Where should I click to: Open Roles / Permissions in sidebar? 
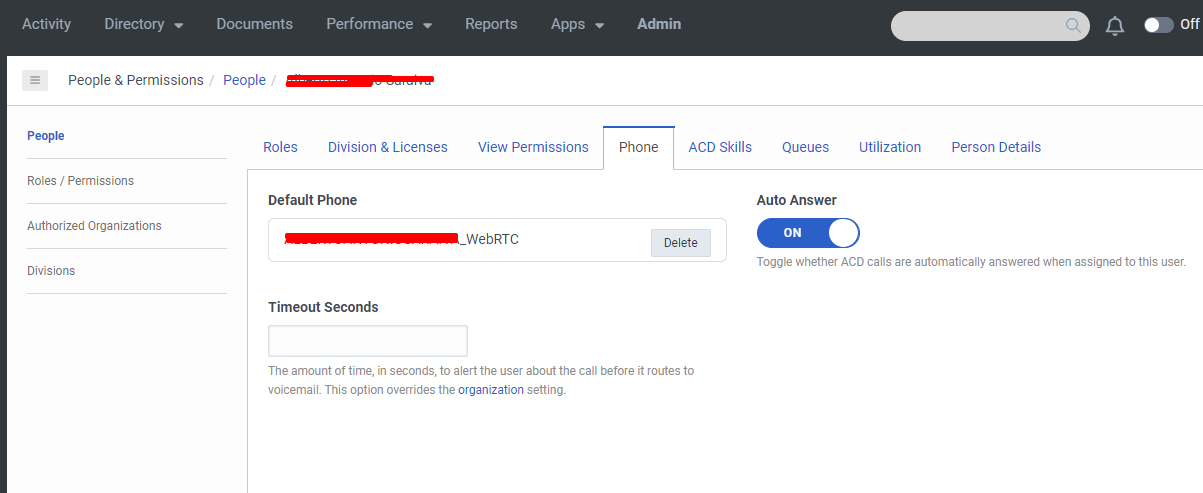pos(80,181)
